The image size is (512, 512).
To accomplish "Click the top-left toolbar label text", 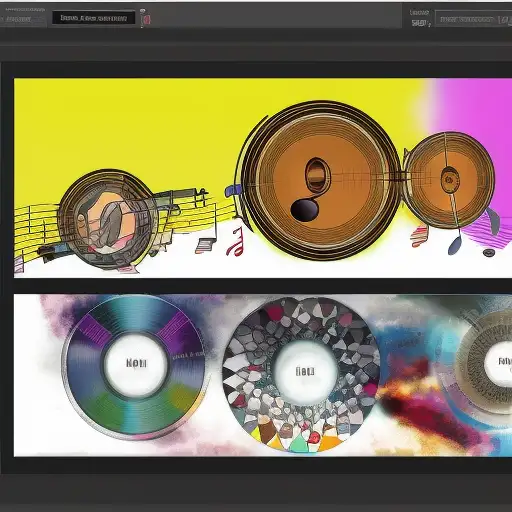I will (x=19, y=19).
